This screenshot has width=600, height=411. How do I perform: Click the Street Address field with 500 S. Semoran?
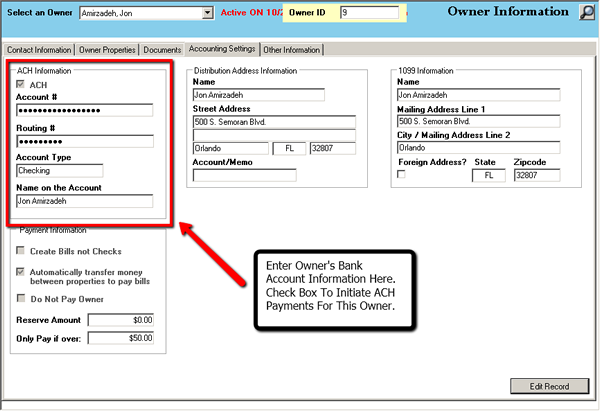coord(274,122)
